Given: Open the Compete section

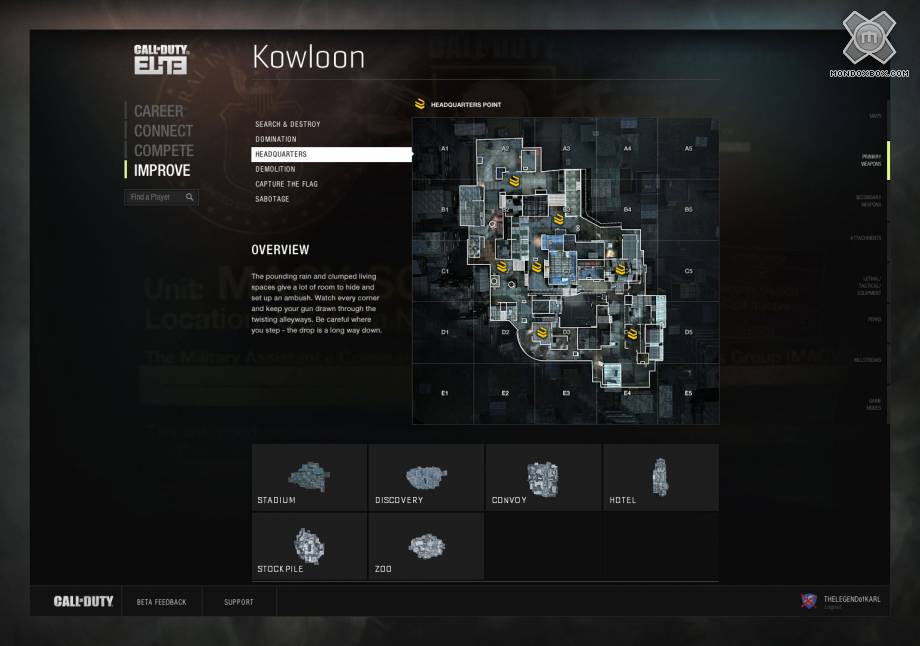Looking at the screenshot, I should [x=164, y=150].
